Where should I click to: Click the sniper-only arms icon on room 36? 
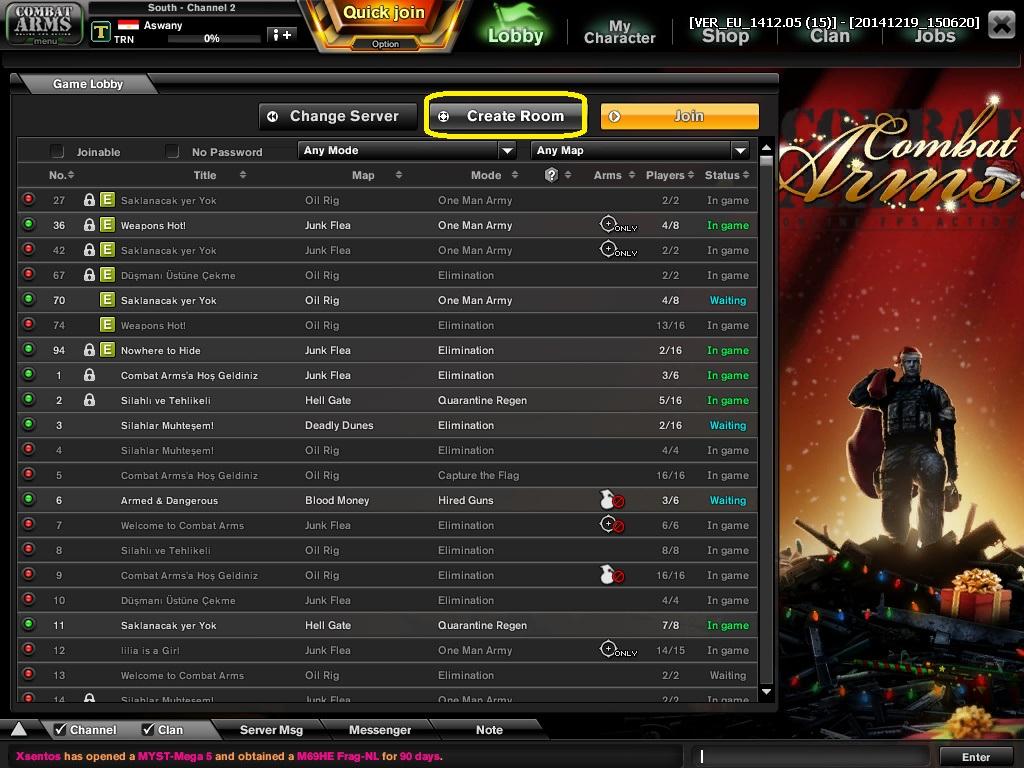click(x=618, y=225)
